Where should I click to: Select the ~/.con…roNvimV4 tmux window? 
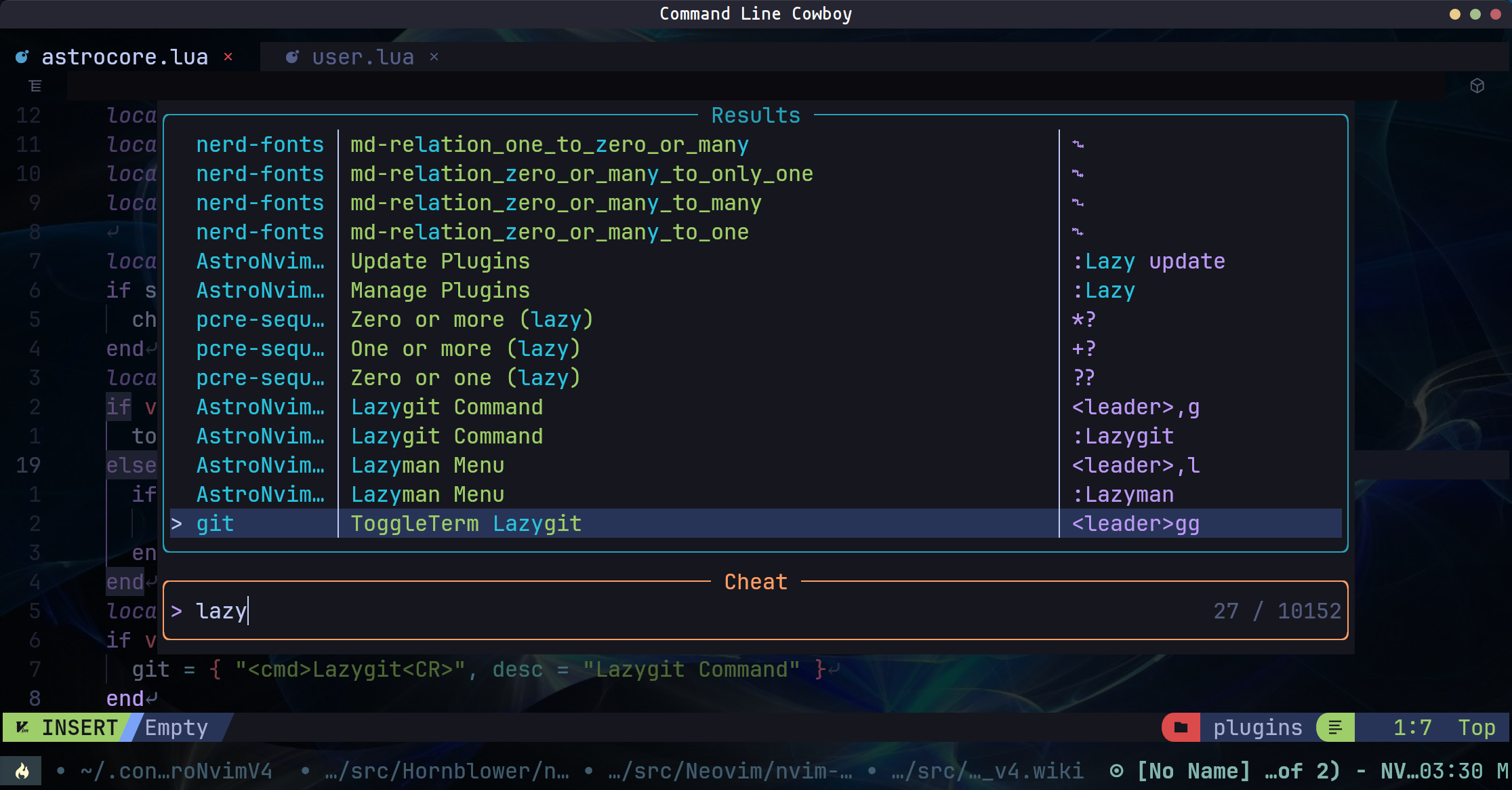176,771
